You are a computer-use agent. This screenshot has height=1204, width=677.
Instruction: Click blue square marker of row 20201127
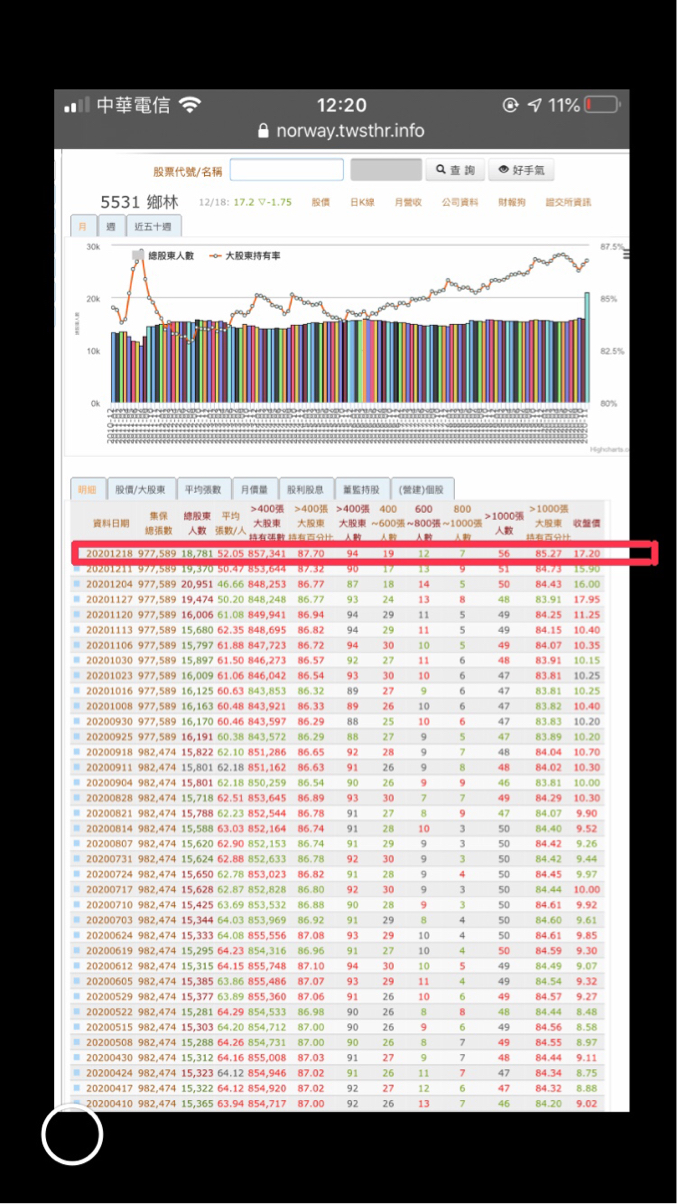pos(77,599)
